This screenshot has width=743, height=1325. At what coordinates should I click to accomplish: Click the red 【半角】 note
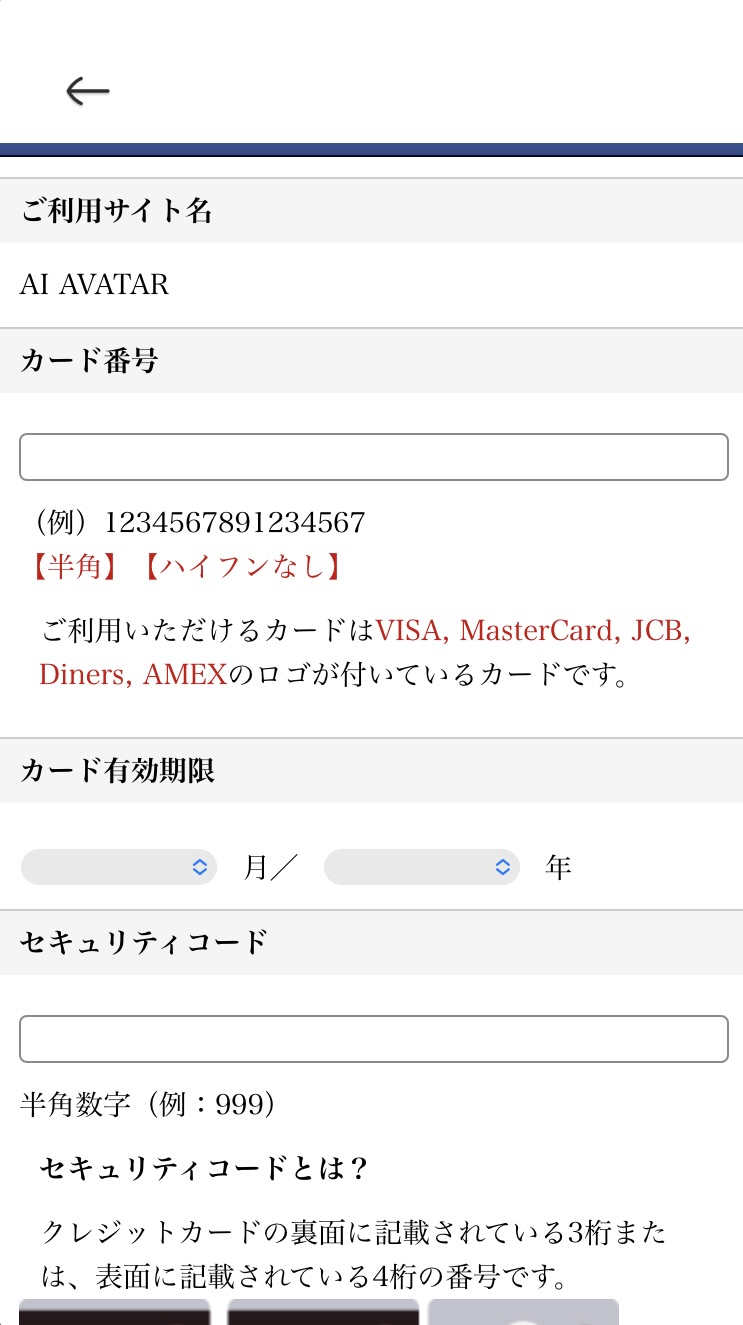75,568
